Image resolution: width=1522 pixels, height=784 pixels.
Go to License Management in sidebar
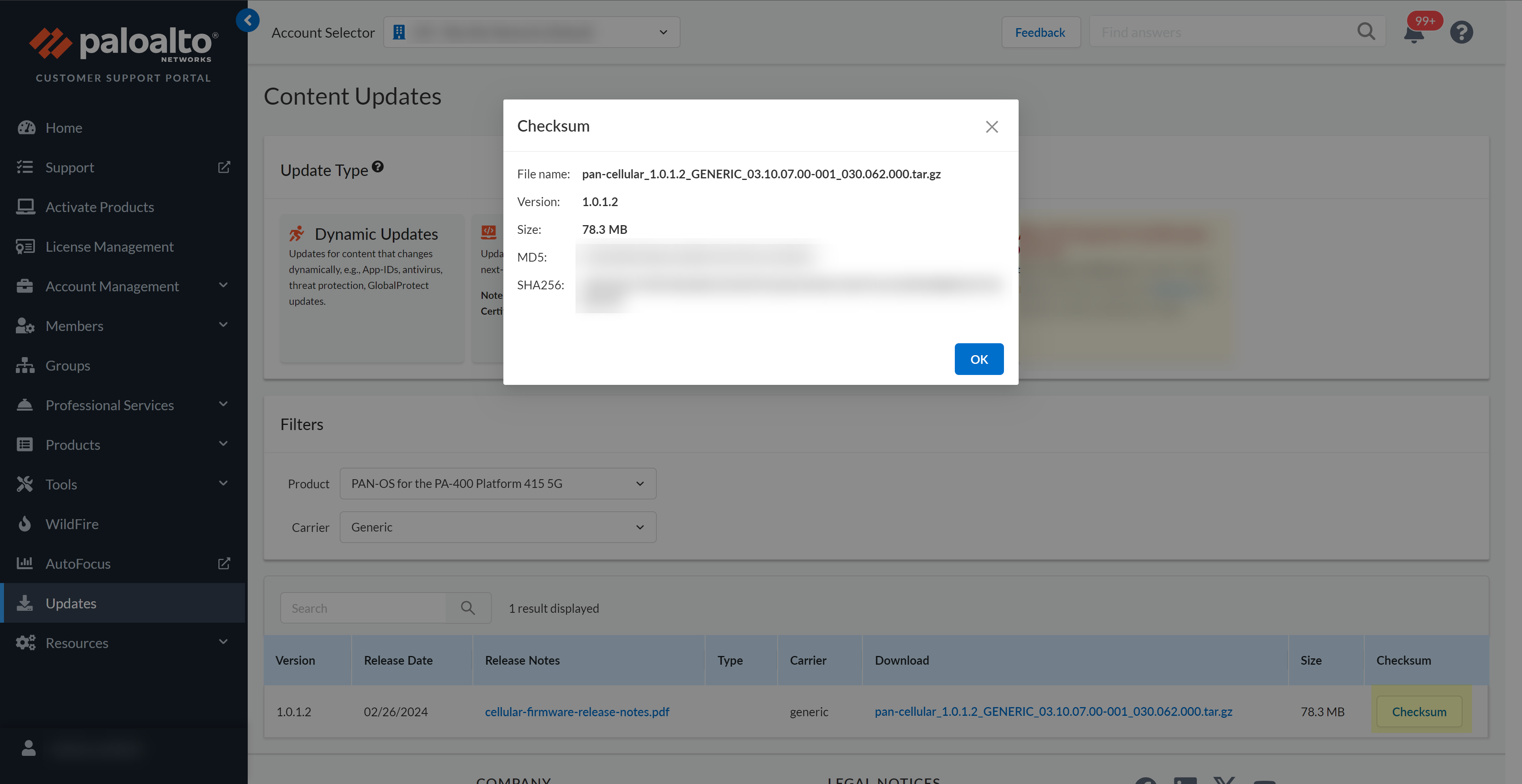(109, 247)
